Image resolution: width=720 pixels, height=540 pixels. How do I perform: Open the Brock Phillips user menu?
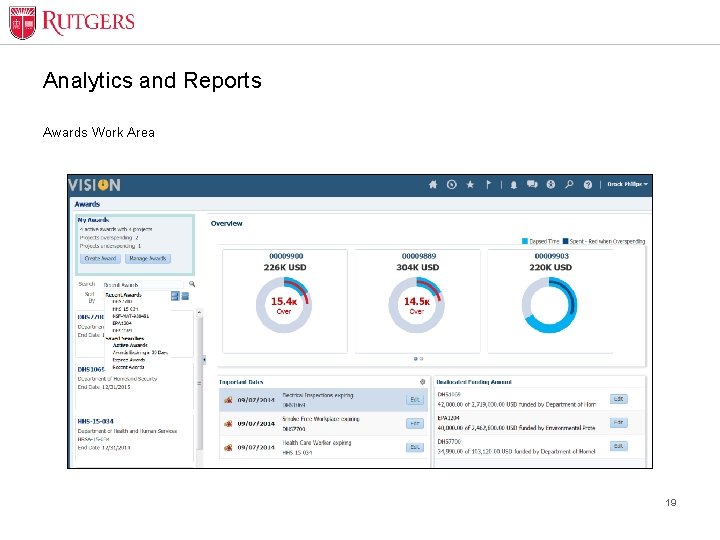tap(627, 184)
